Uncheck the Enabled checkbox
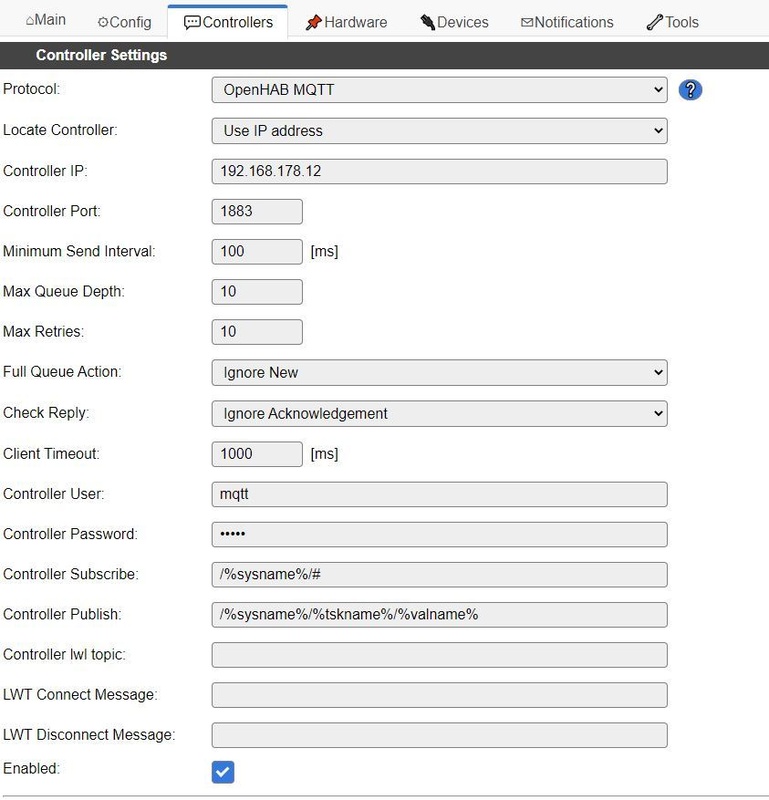This screenshot has height=800, width=769. [x=223, y=772]
